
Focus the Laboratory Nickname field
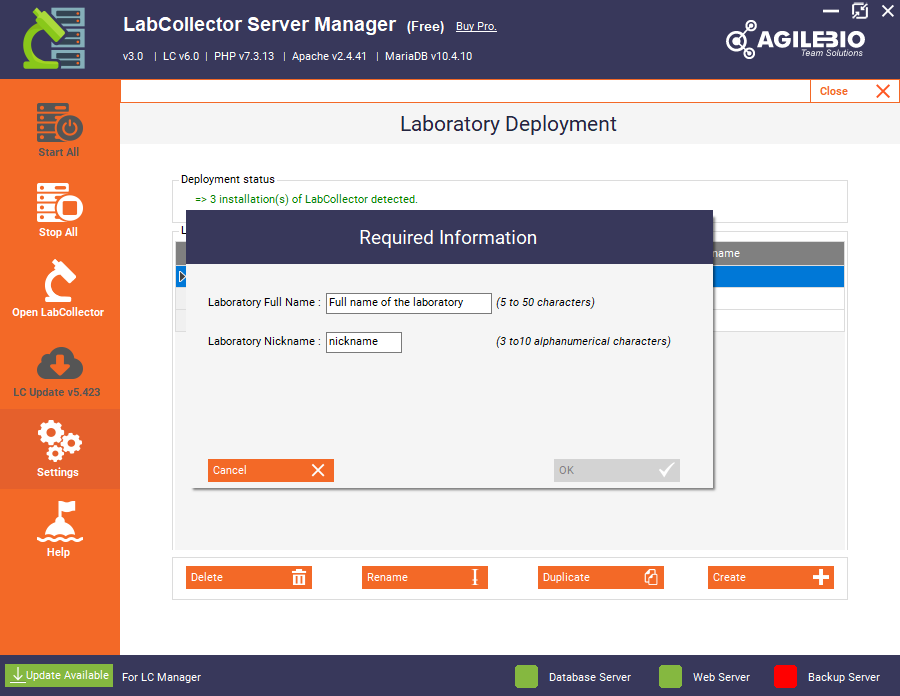(364, 342)
